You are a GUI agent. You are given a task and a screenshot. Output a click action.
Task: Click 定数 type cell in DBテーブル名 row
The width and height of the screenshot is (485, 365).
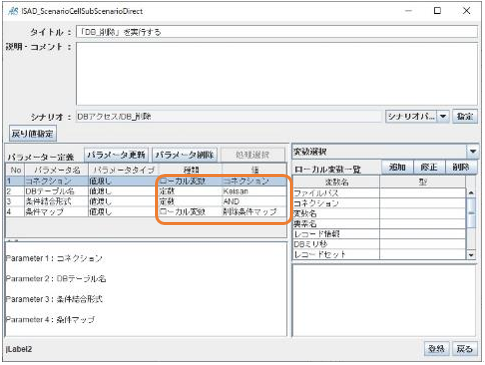(x=190, y=191)
